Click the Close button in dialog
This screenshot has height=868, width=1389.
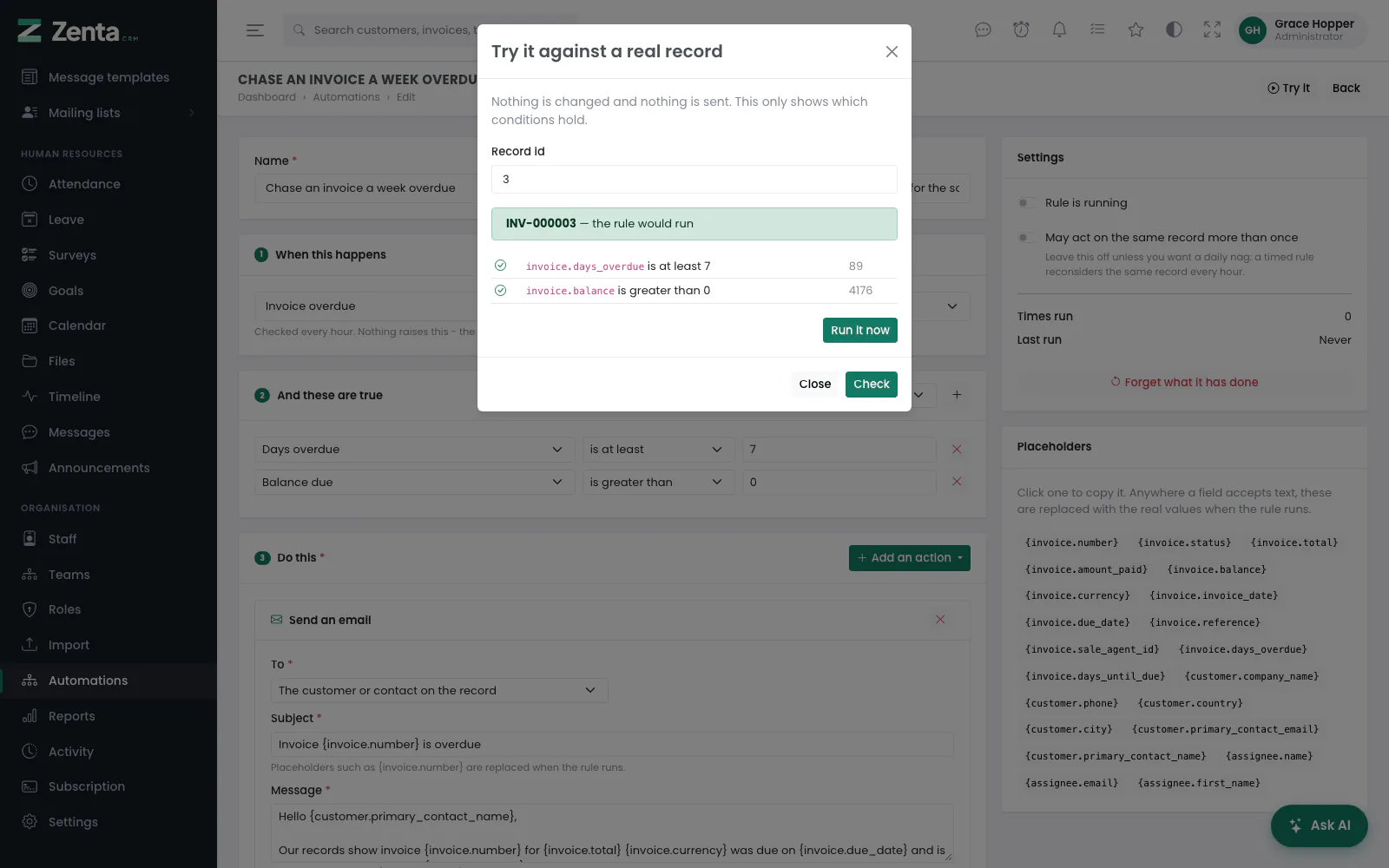click(x=814, y=385)
